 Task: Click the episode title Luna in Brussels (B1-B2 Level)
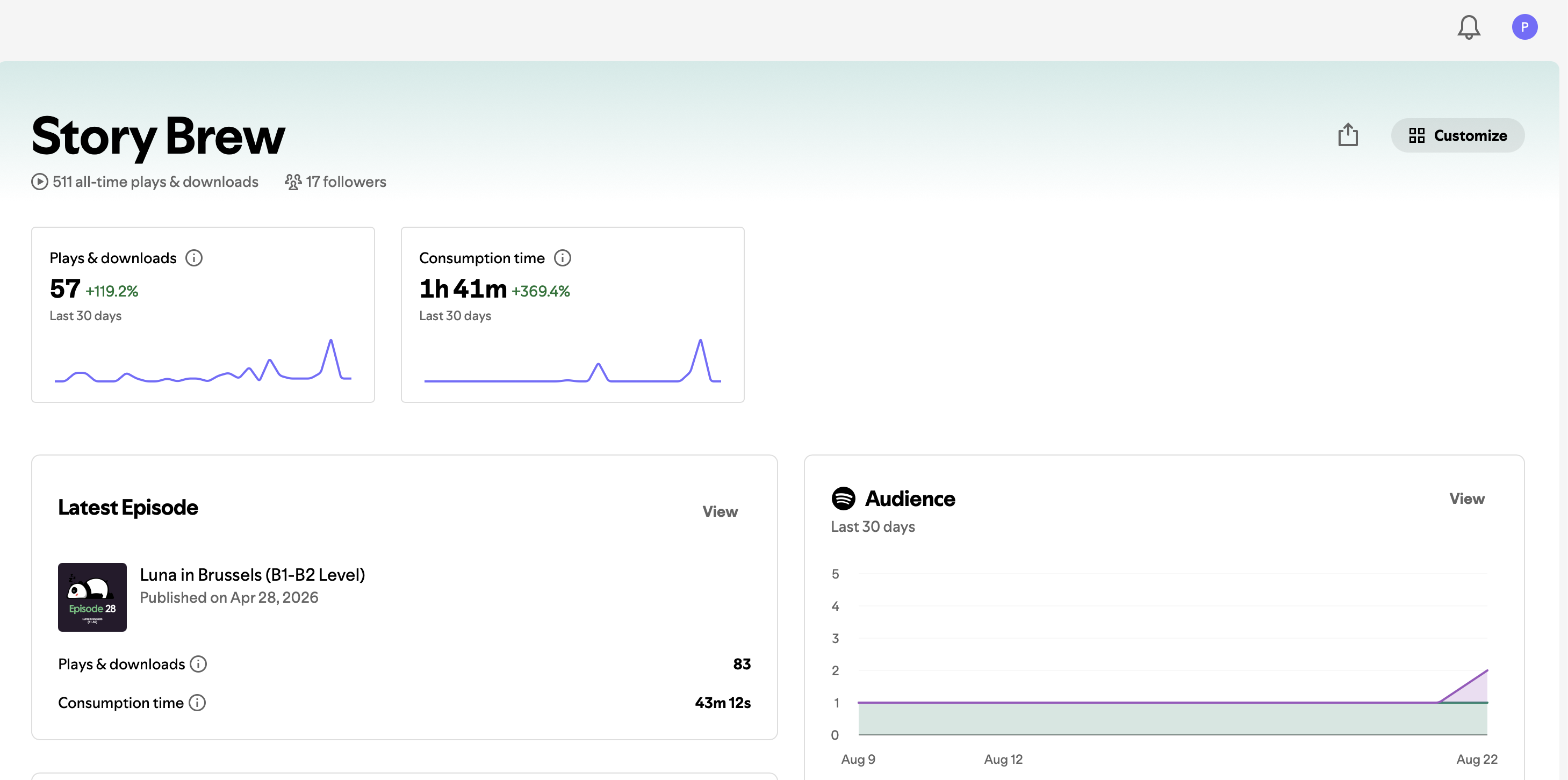[x=252, y=574]
